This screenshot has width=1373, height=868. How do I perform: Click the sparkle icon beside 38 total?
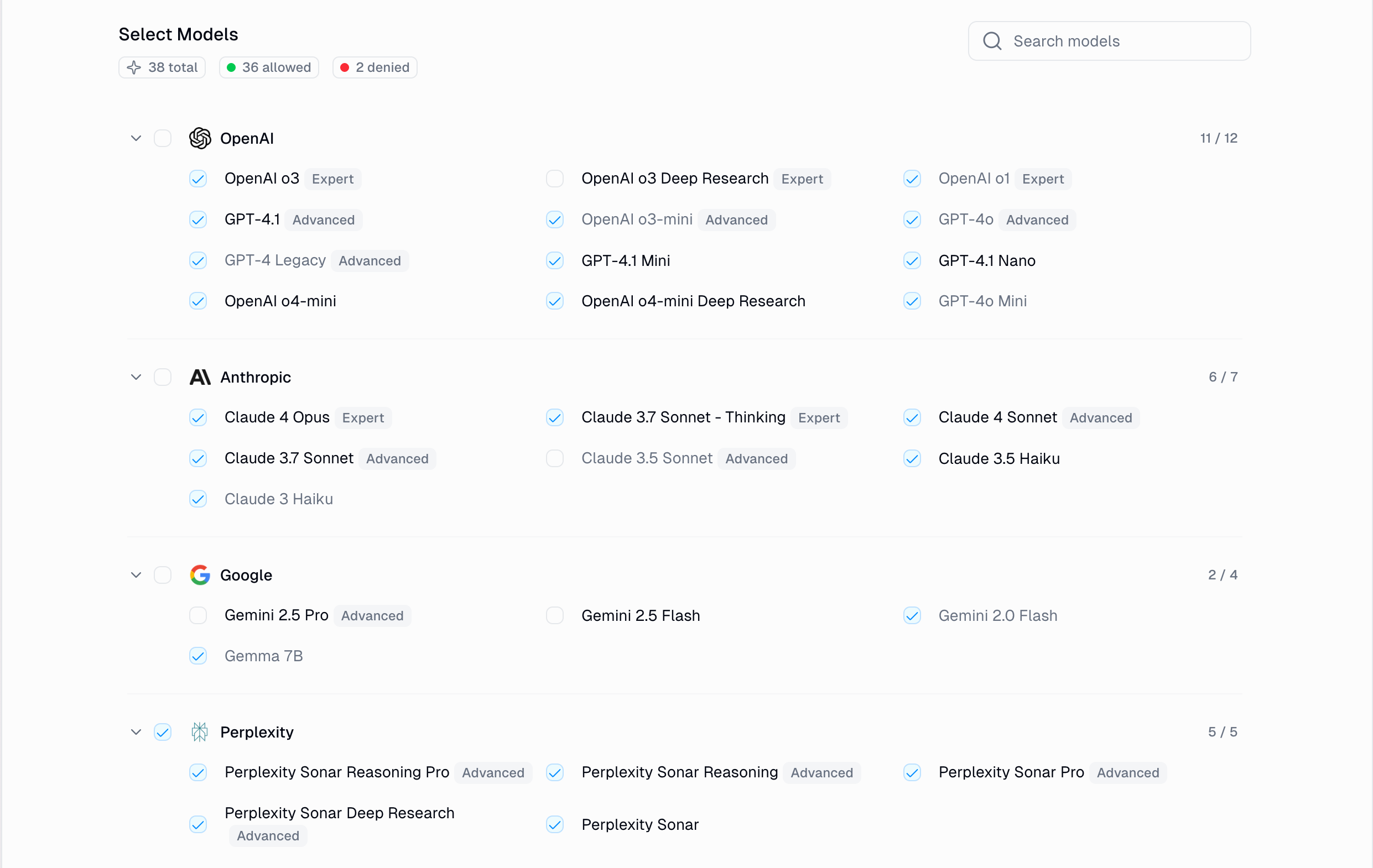134,67
